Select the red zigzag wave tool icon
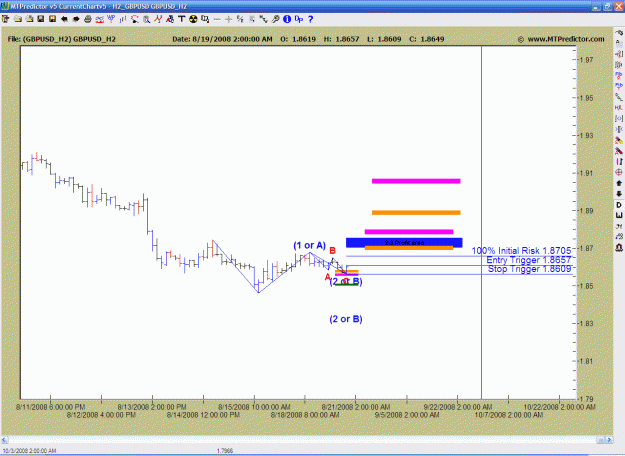The image size is (625, 456). pyautogui.click(x=158, y=19)
